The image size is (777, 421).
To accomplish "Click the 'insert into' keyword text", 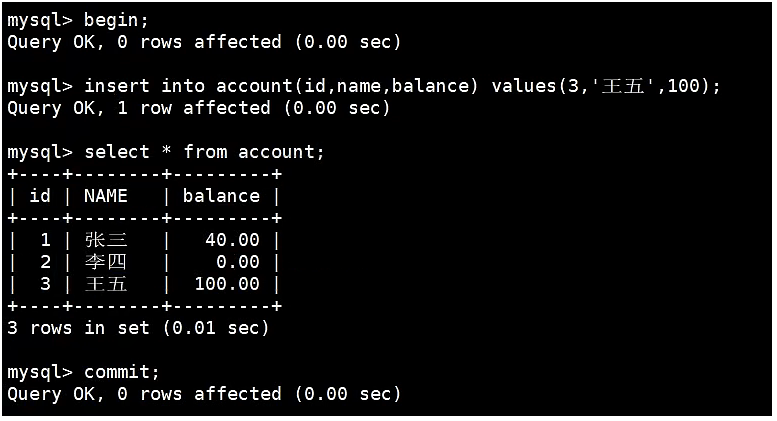I will [144, 86].
